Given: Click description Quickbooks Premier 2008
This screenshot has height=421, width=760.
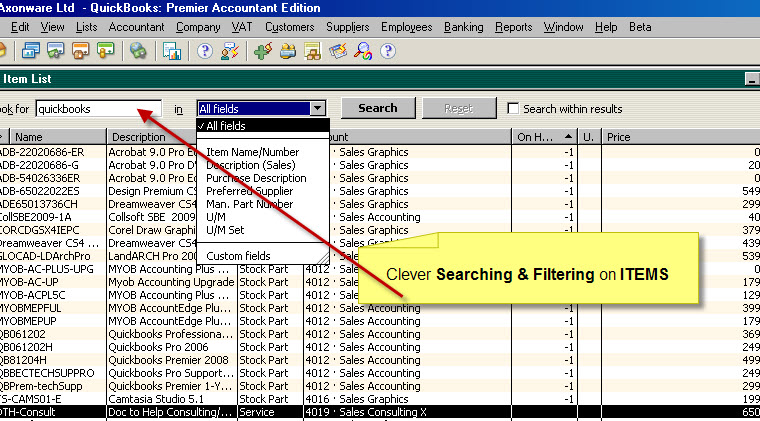Looking at the screenshot, I should pos(168,360).
